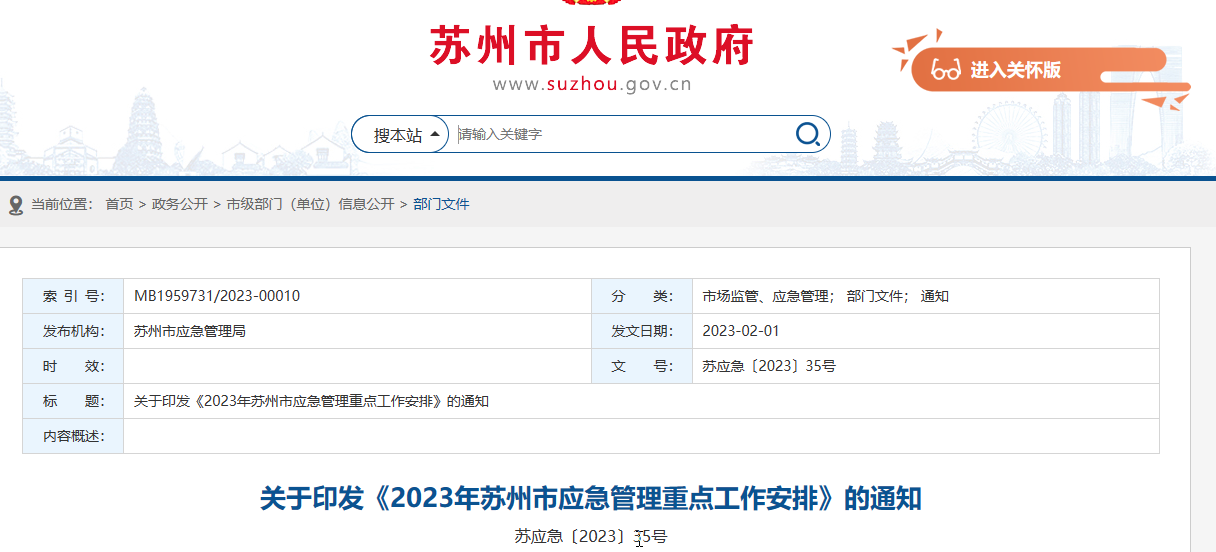Click 苏应急〔2023〕35号 below the article heading
Screen dimensions: 1216x552
pyautogui.click(x=591, y=537)
